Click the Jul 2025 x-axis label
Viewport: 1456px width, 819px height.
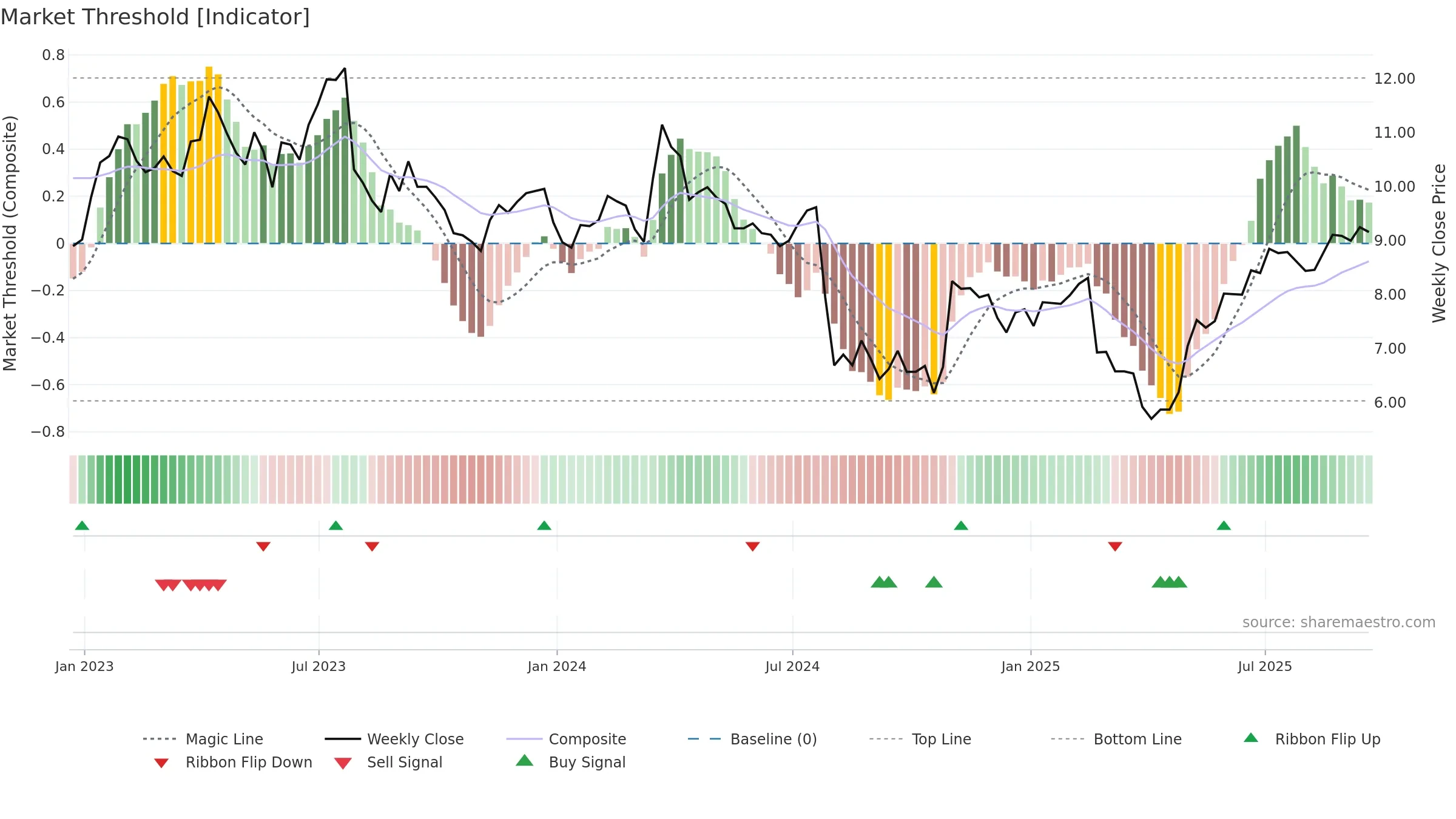coord(1265,666)
